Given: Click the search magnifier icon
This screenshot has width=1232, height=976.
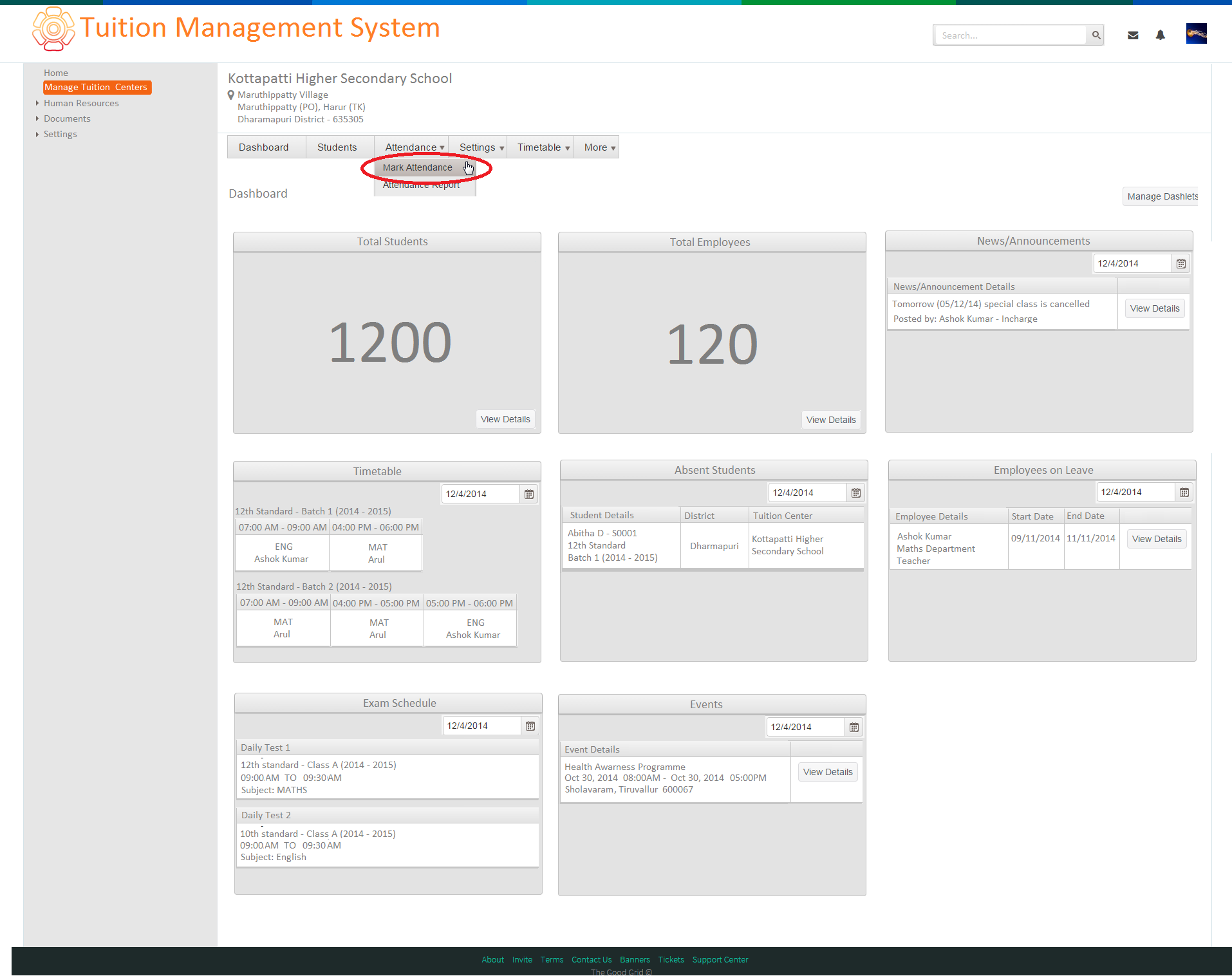Looking at the screenshot, I should pyautogui.click(x=1096, y=35).
